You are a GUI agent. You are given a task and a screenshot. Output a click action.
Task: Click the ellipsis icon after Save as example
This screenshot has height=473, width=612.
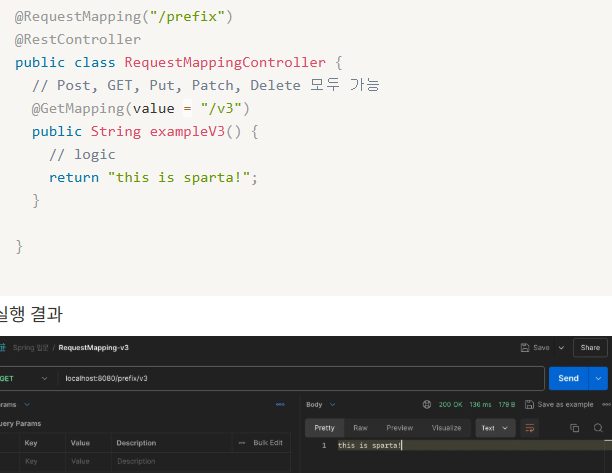click(x=606, y=404)
